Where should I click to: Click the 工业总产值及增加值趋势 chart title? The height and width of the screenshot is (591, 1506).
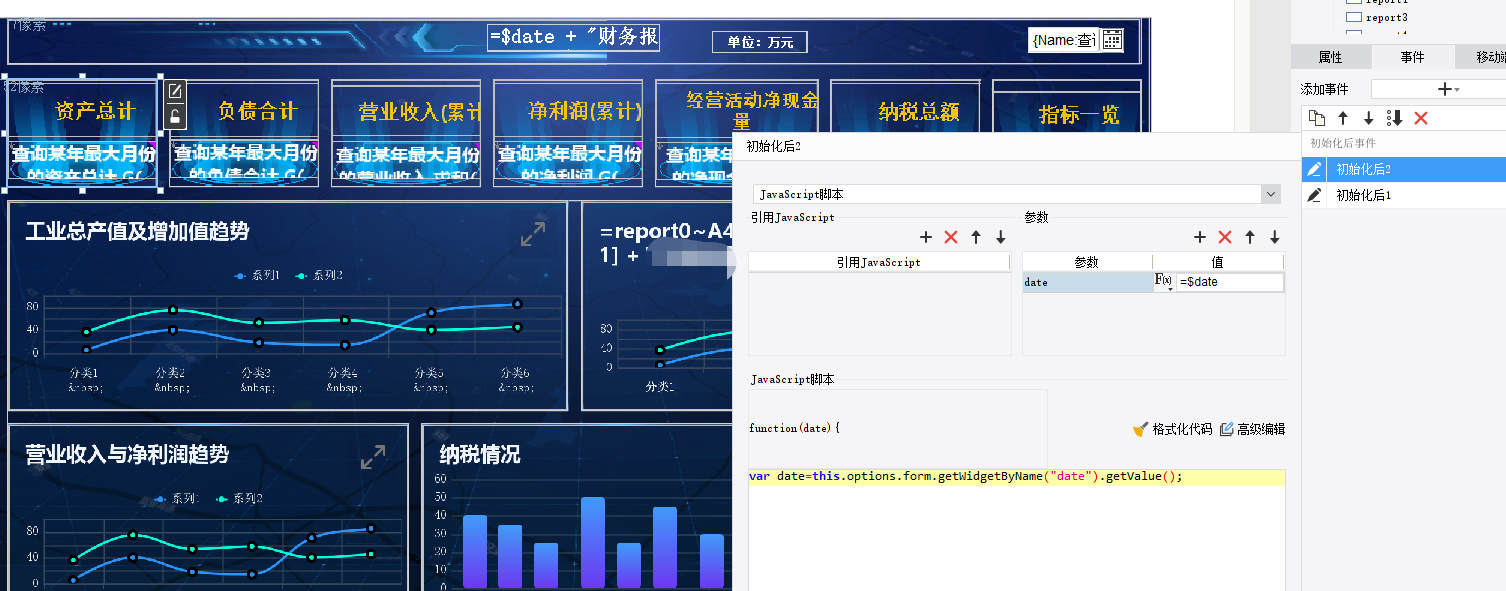pyautogui.click(x=137, y=232)
